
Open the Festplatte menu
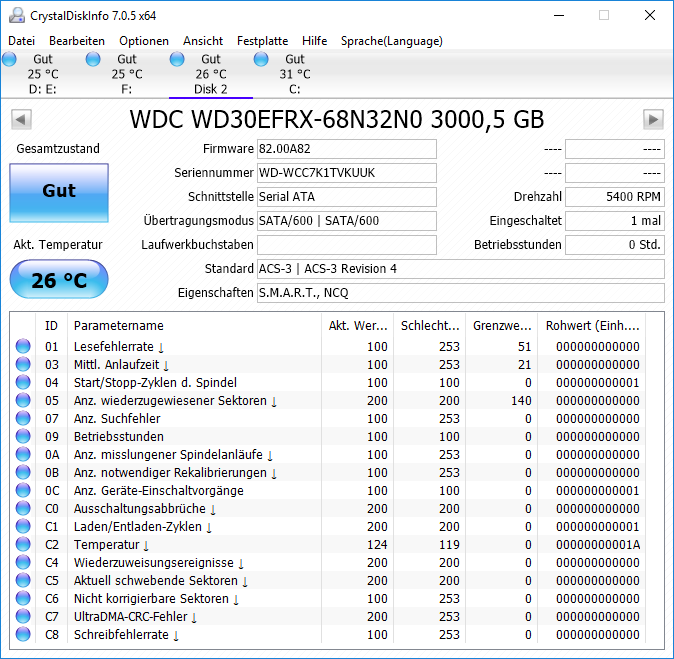click(x=262, y=41)
